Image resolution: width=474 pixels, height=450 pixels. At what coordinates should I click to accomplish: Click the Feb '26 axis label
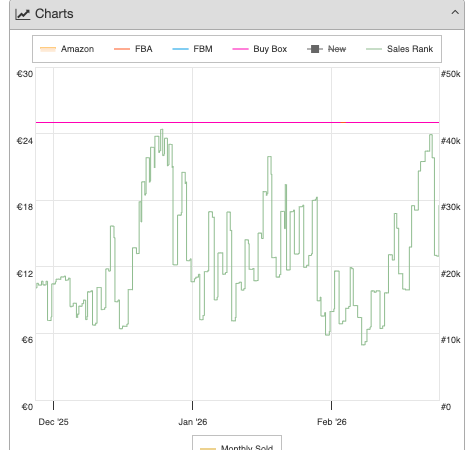point(332,422)
